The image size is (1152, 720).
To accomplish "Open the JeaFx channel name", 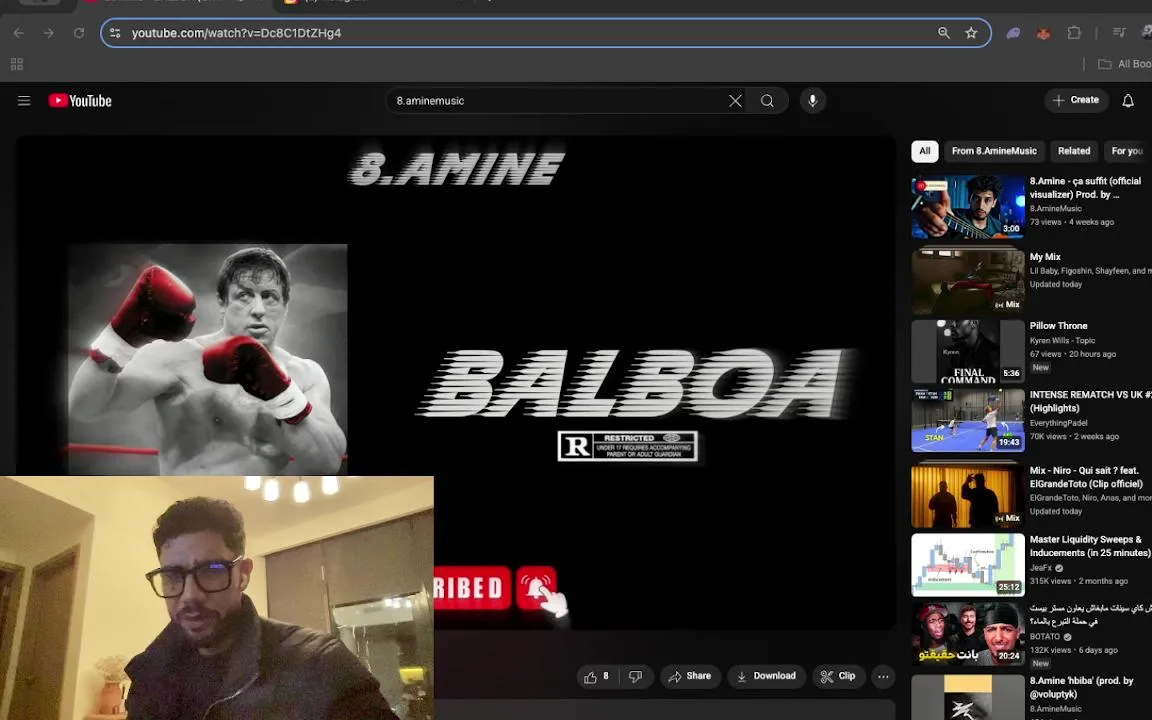I will coord(1041,568).
